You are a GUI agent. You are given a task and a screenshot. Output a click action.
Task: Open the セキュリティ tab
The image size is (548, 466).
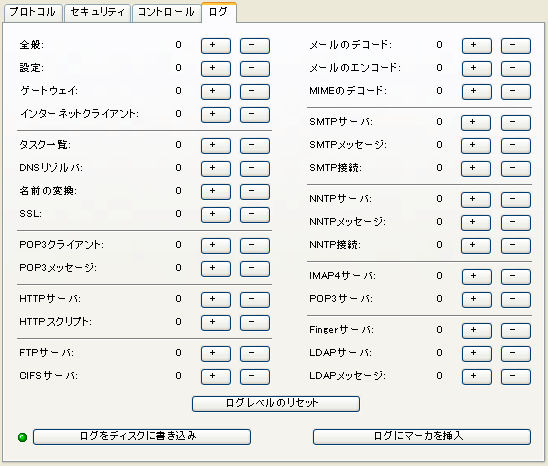[97, 12]
